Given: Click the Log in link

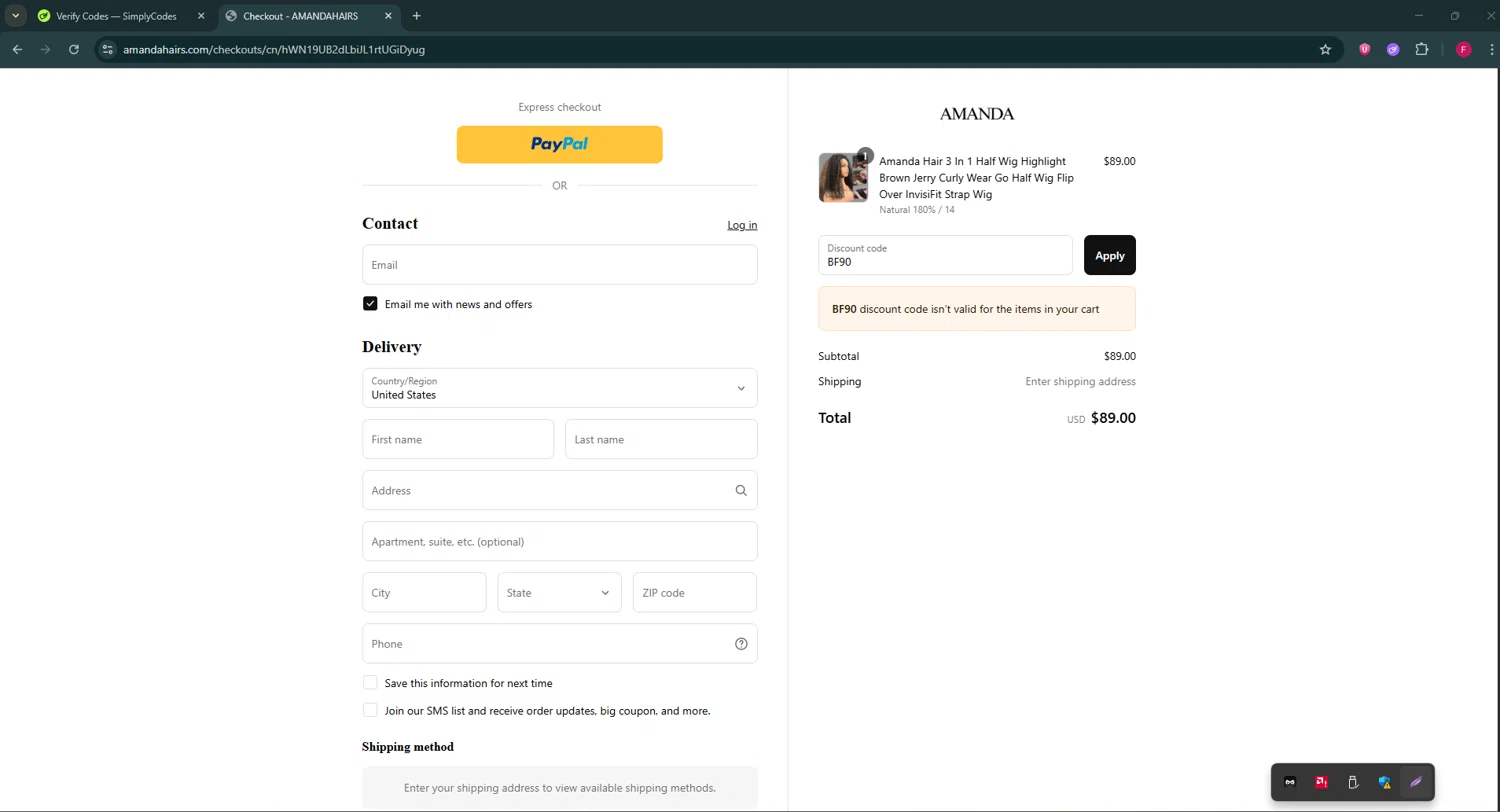Looking at the screenshot, I should pos(742,225).
